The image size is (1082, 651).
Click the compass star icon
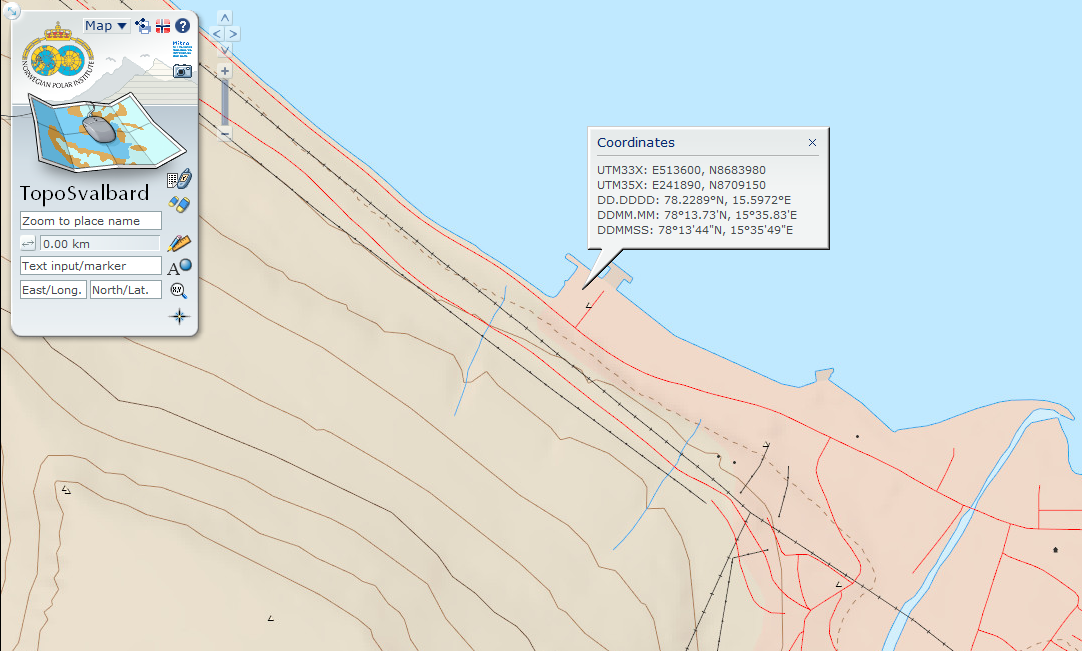pyautogui.click(x=179, y=317)
